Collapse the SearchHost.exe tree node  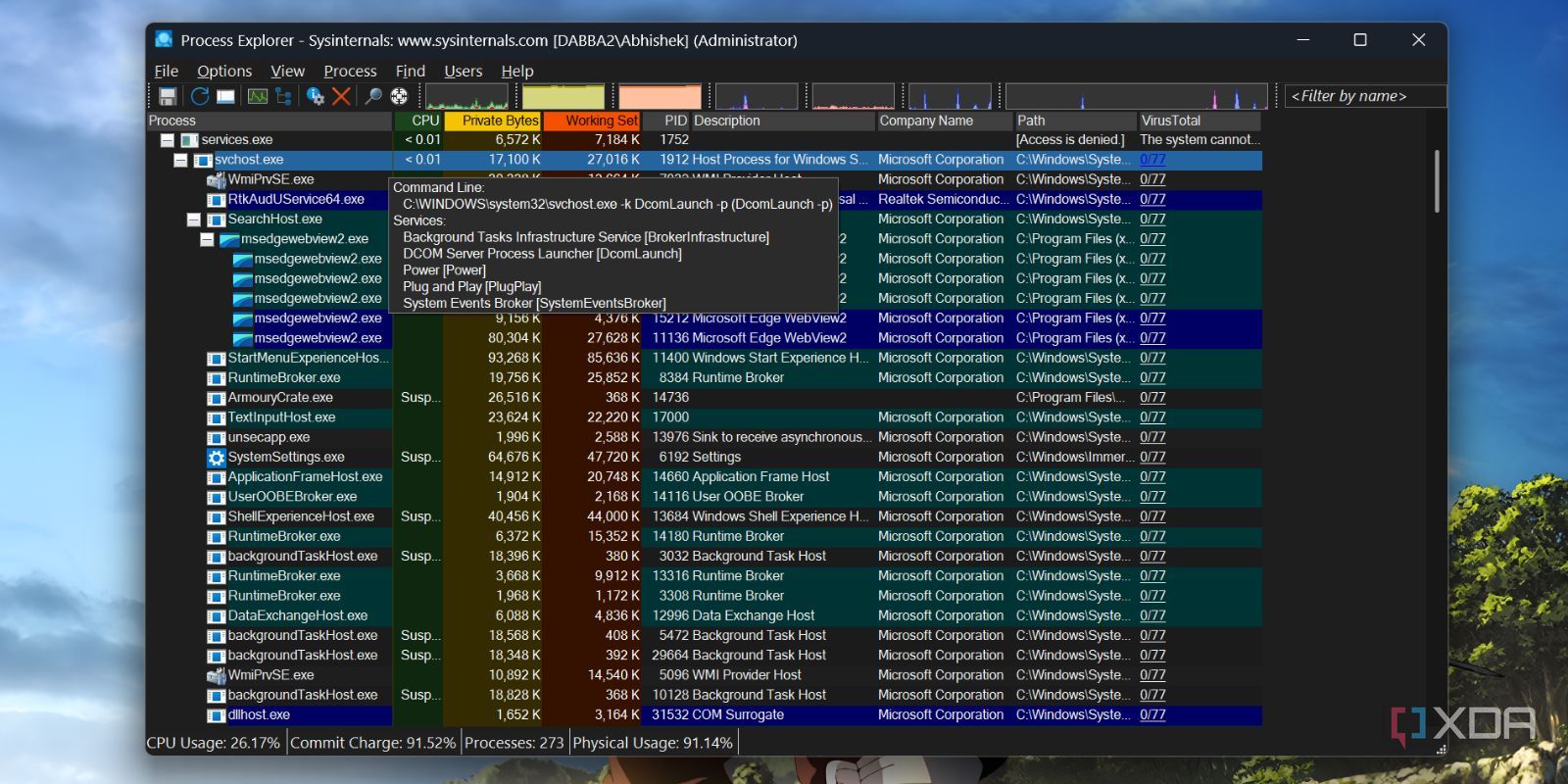tap(194, 220)
